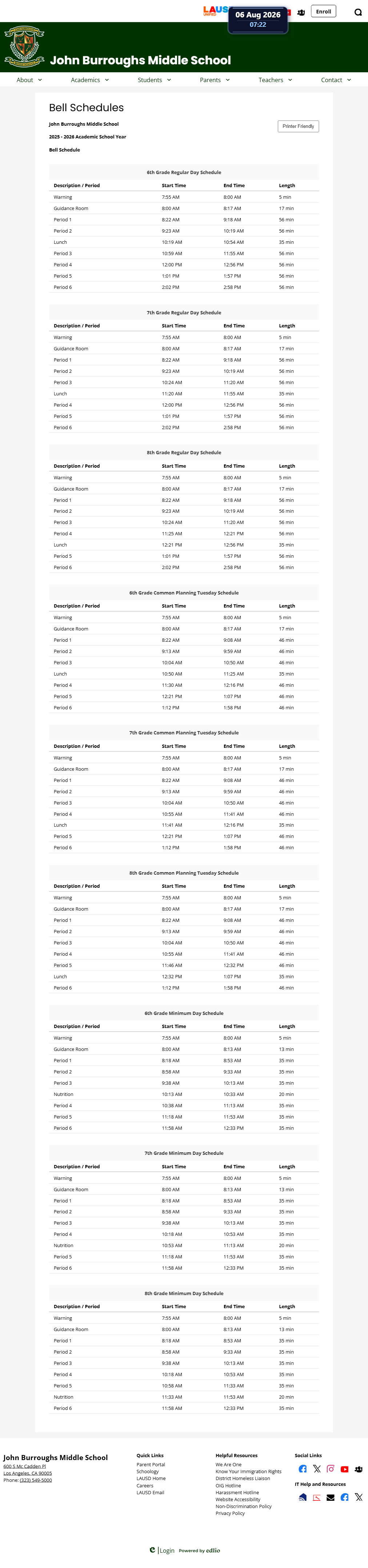Click the school phone number link
The image size is (368, 1568).
[x=35, y=1480]
